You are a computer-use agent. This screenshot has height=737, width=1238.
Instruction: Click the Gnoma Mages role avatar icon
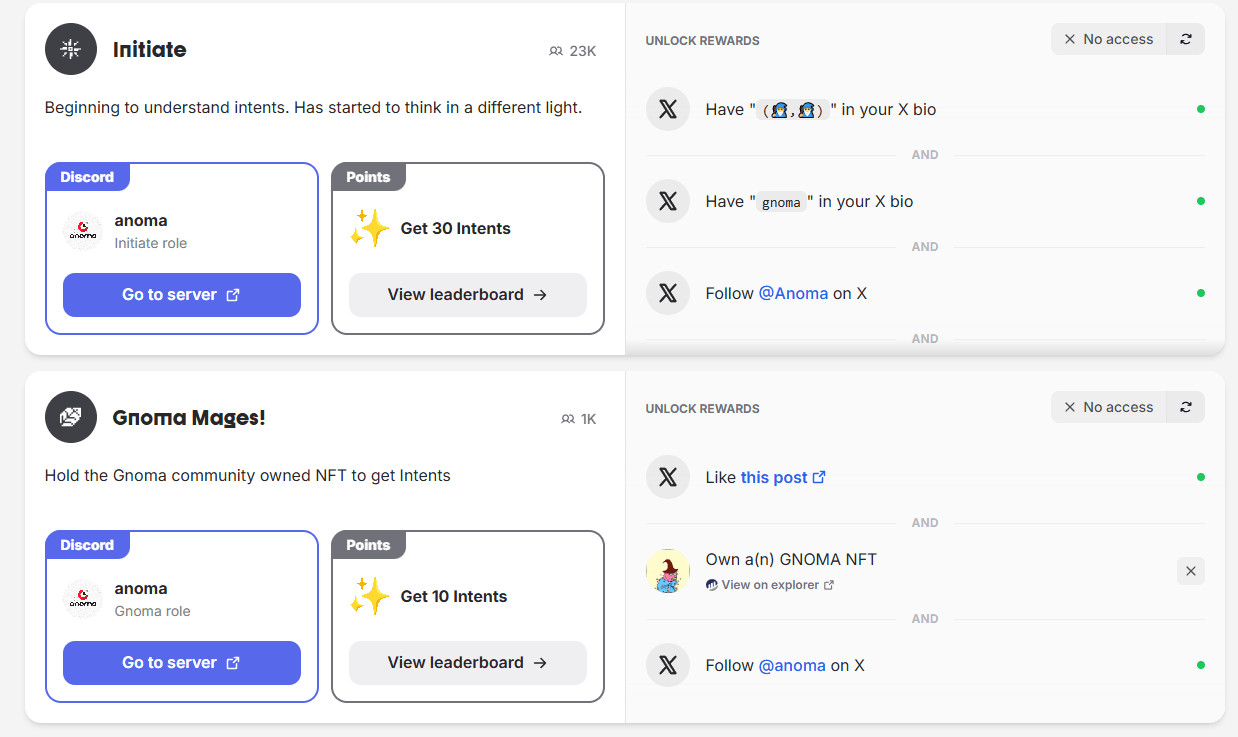click(x=70, y=417)
